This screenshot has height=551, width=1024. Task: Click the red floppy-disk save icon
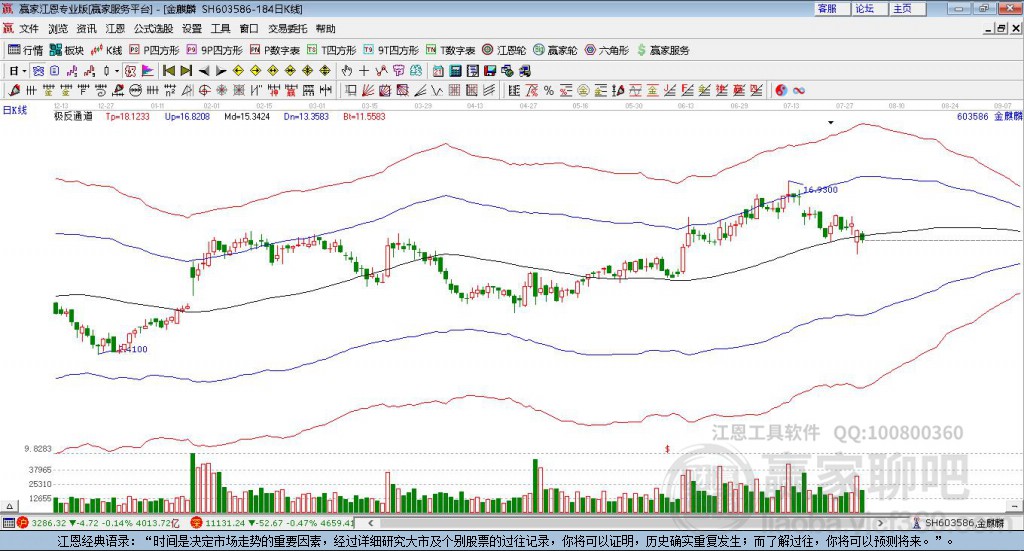490,71
